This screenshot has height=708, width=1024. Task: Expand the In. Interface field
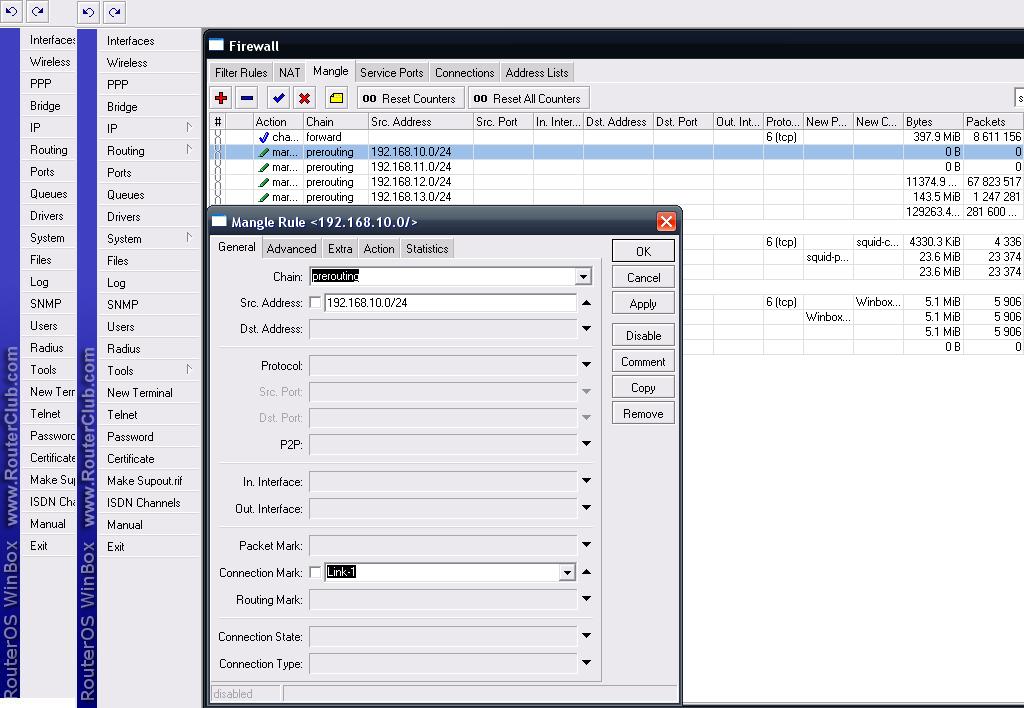[586, 481]
